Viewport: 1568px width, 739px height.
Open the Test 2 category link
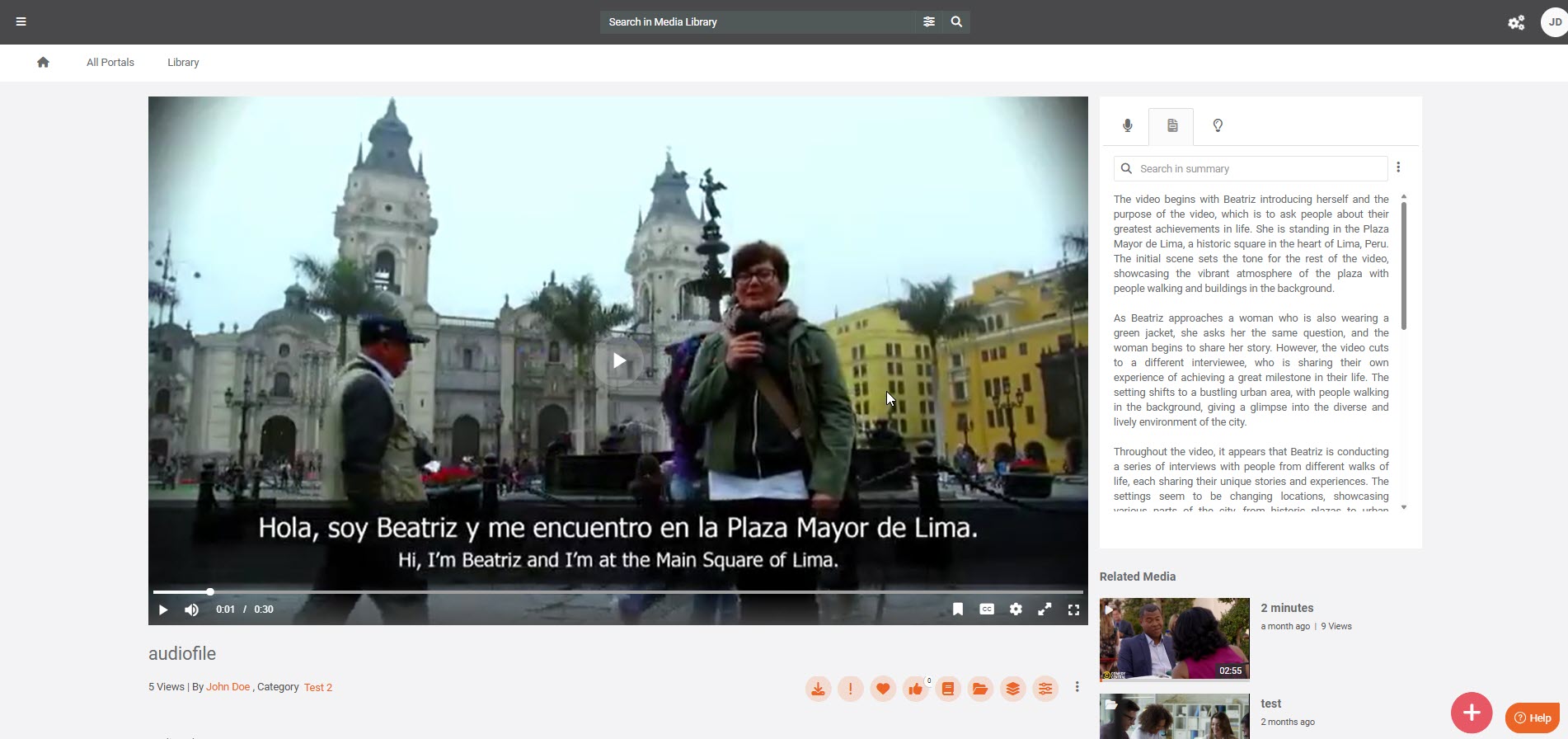(x=318, y=687)
